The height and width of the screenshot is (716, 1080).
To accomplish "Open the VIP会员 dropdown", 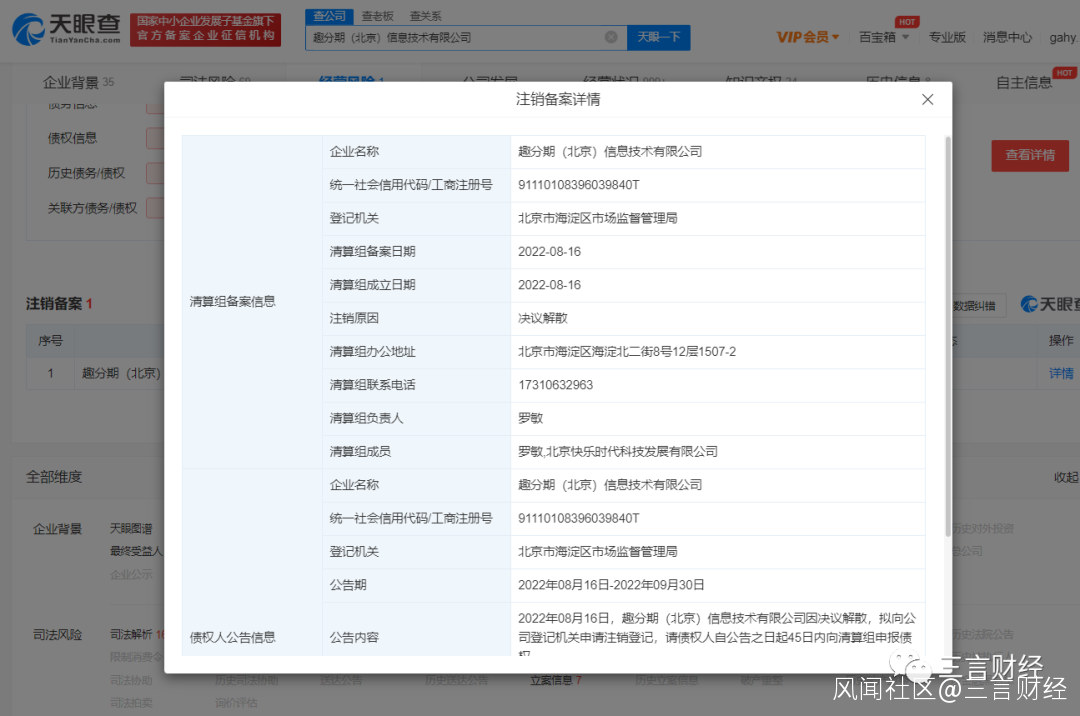I will 808,37.
